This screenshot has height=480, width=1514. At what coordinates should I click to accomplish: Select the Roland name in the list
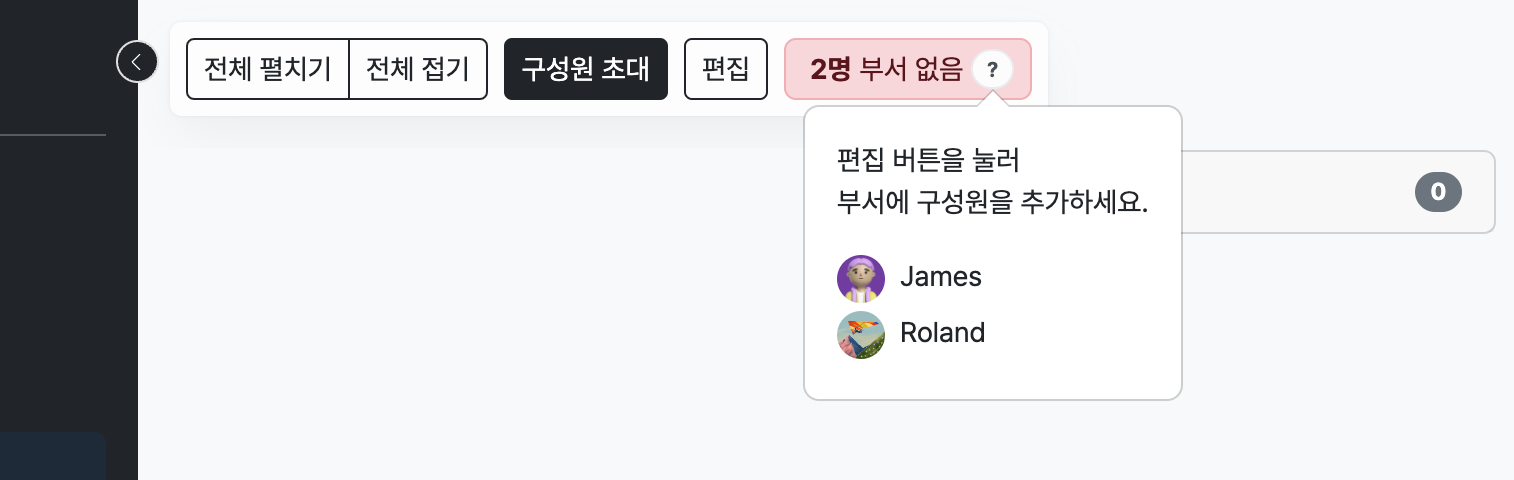click(943, 333)
